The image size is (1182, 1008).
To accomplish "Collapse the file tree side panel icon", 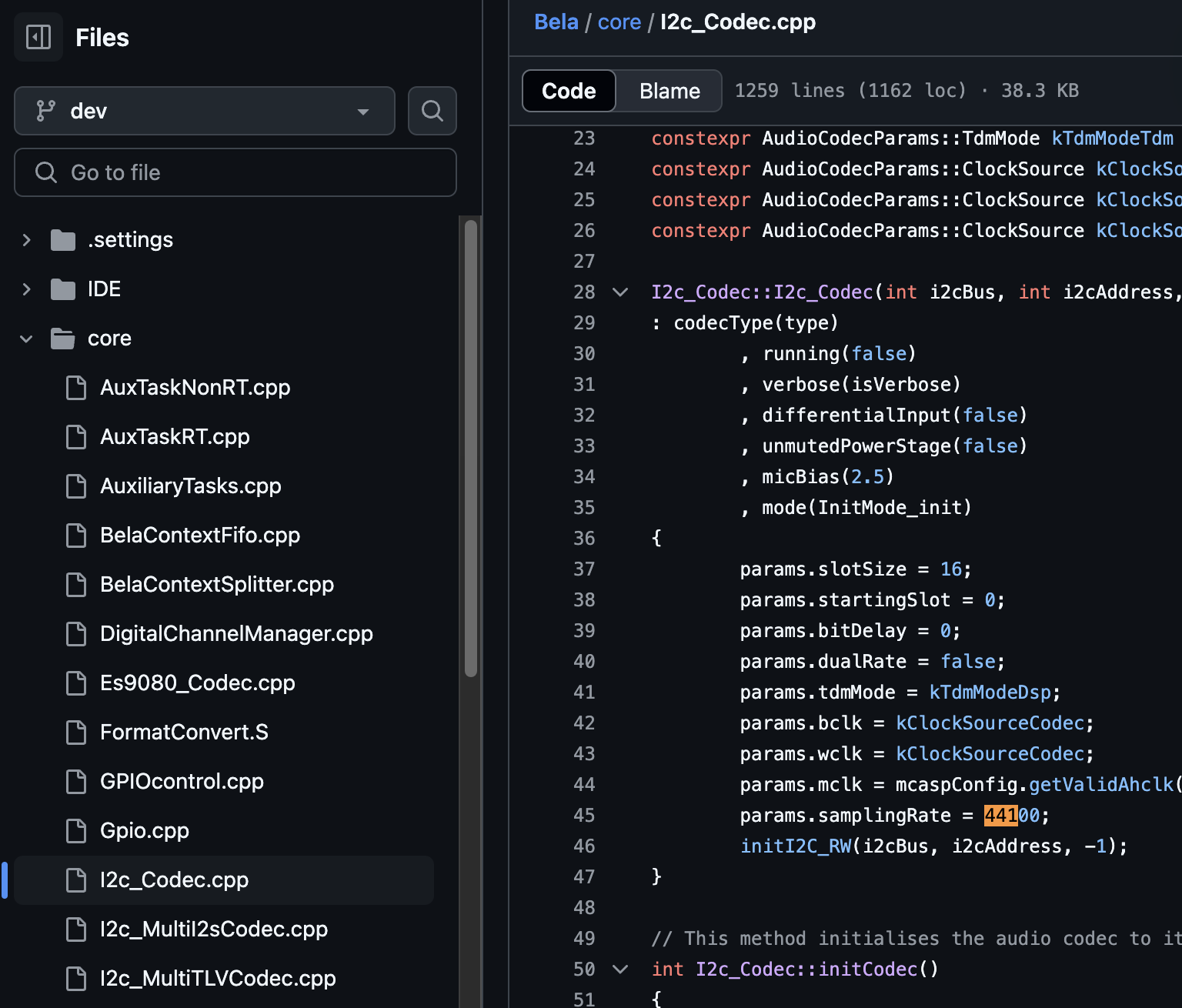I will point(38,37).
